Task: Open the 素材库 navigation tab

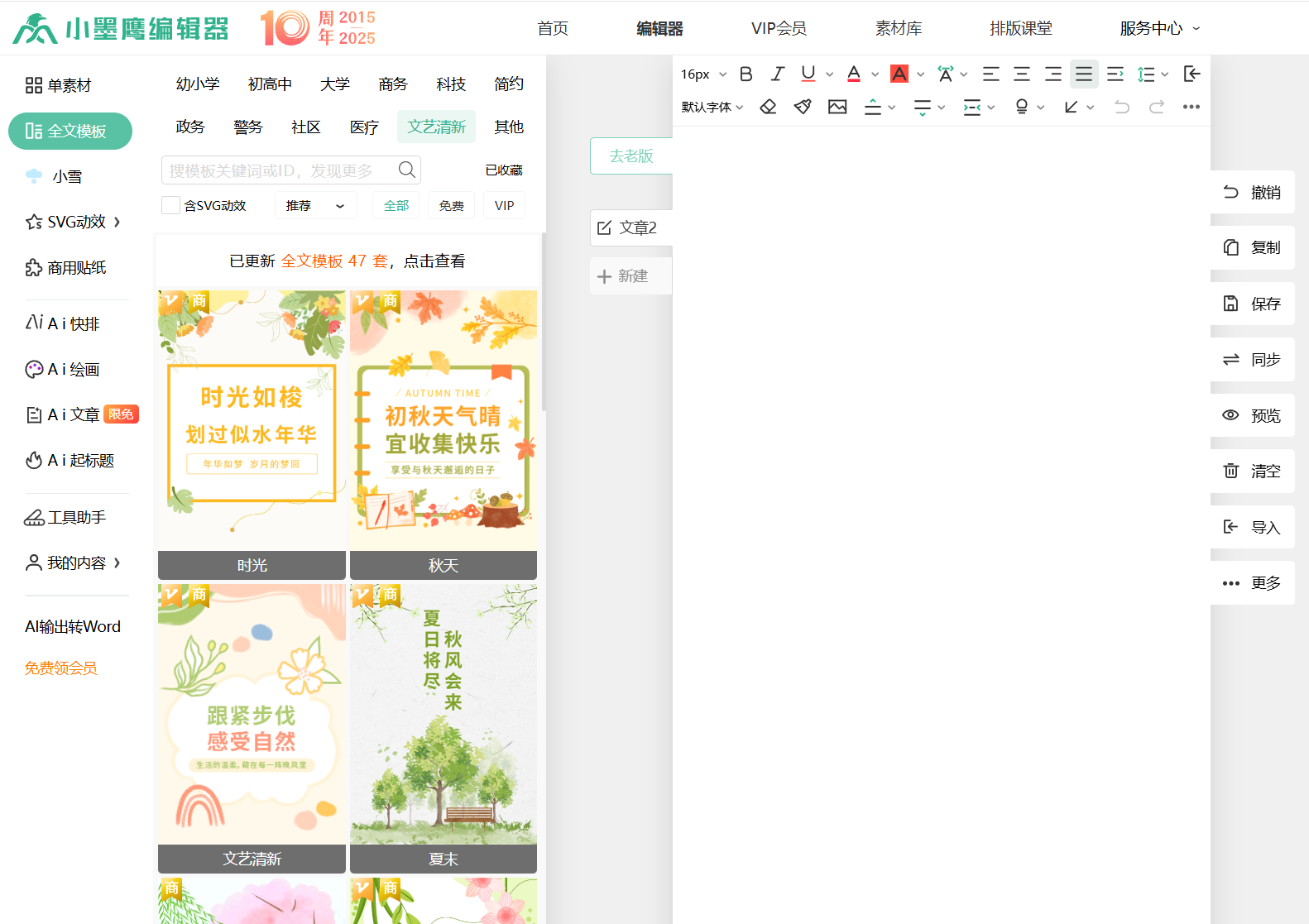Action: tap(898, 28)
